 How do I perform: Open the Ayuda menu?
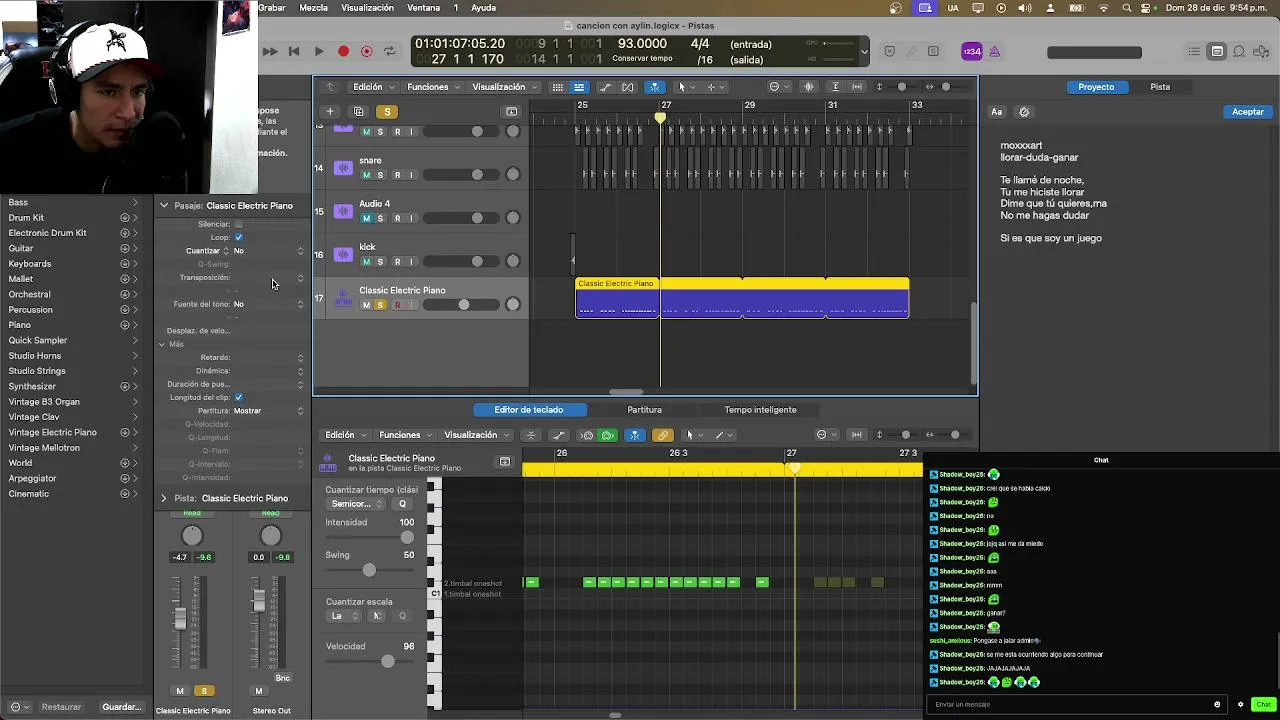click(x=483, y=8)
